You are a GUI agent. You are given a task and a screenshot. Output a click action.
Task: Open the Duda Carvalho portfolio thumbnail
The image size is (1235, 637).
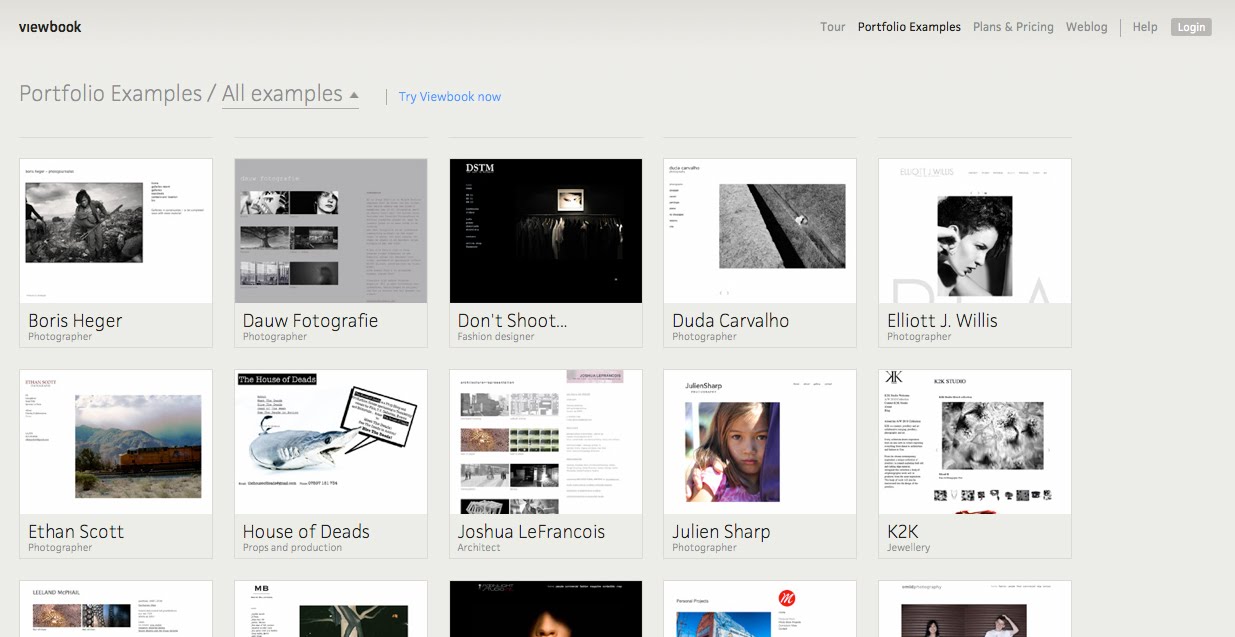click(760, 231)
